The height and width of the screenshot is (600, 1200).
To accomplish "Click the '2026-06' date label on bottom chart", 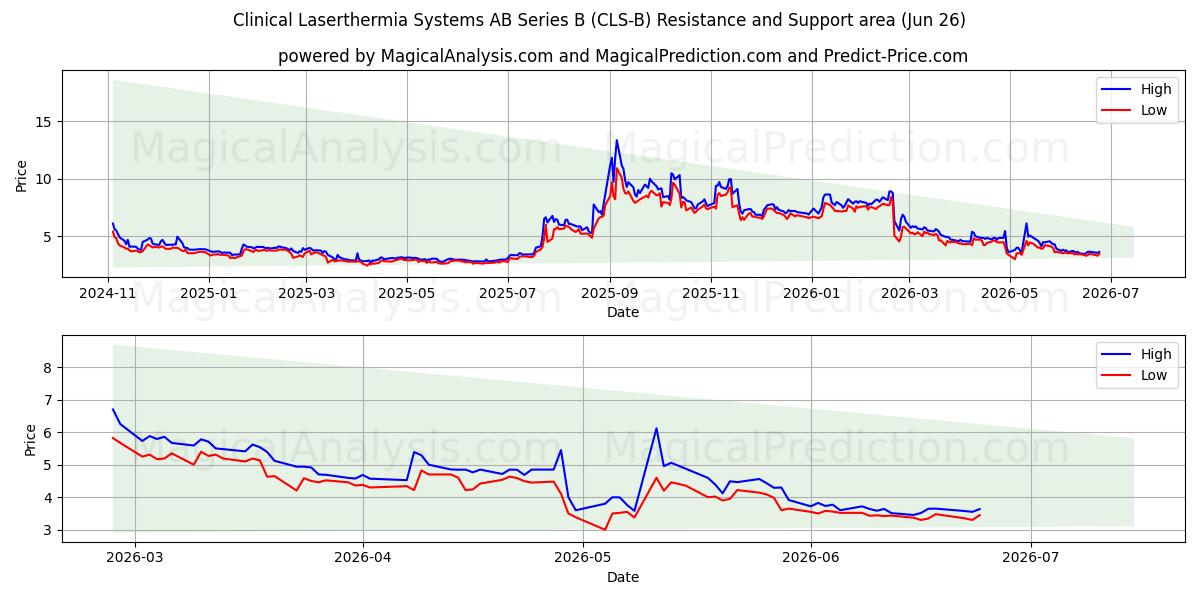I will click(x=810, y=557).
